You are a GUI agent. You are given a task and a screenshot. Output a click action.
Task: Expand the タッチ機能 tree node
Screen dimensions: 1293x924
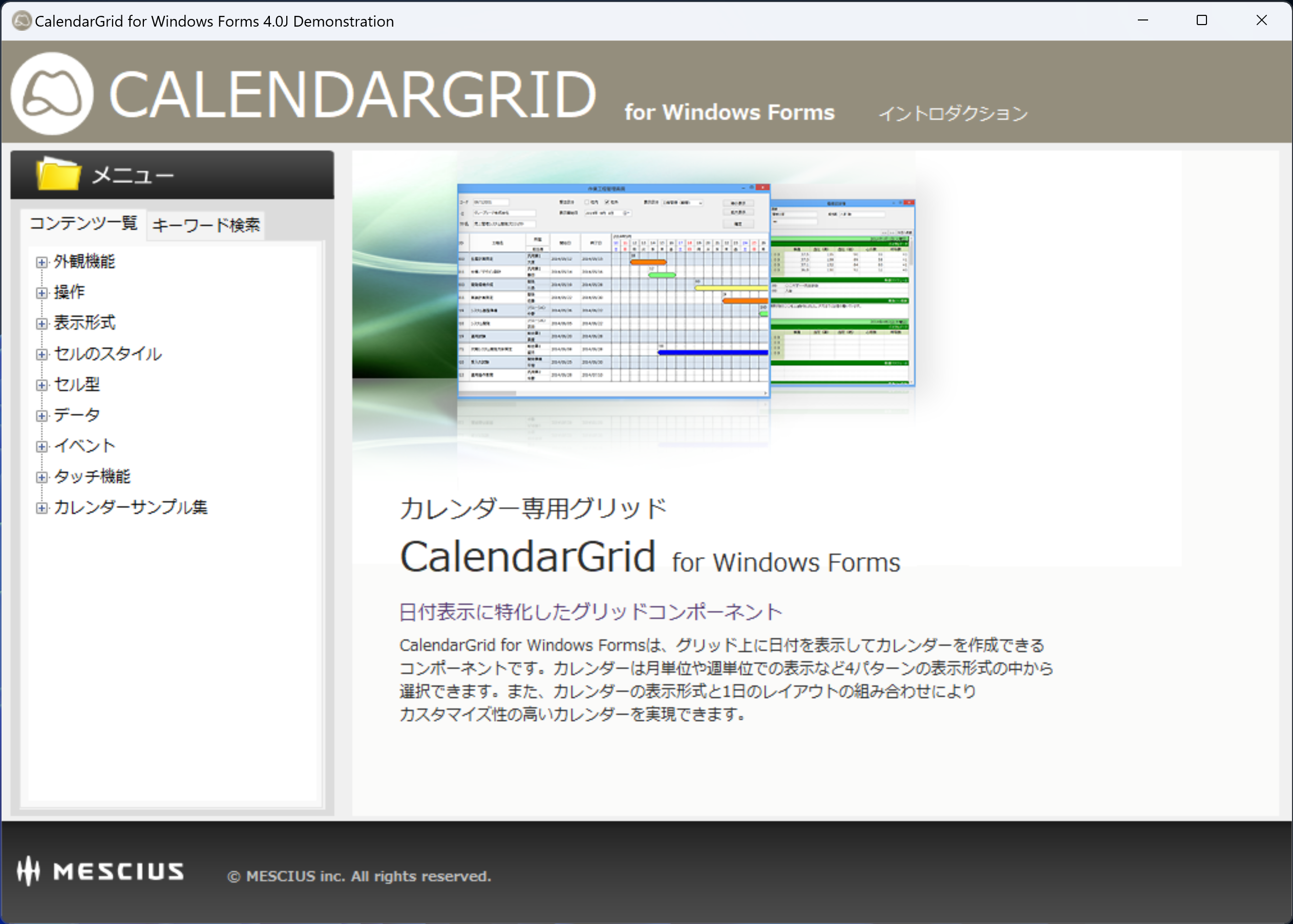(41, 478)
